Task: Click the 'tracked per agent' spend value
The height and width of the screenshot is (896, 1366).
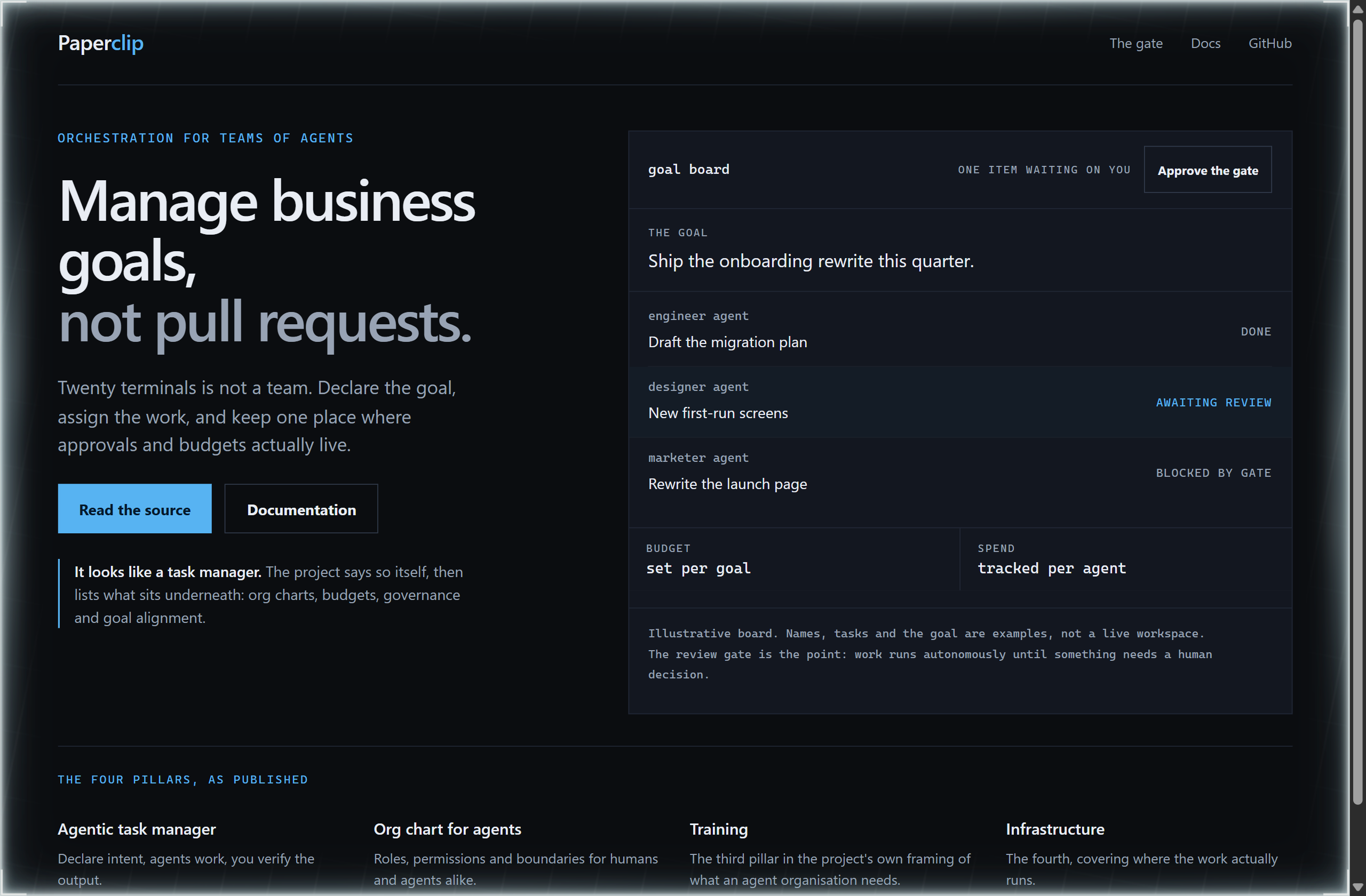Action: (1052, 569)
